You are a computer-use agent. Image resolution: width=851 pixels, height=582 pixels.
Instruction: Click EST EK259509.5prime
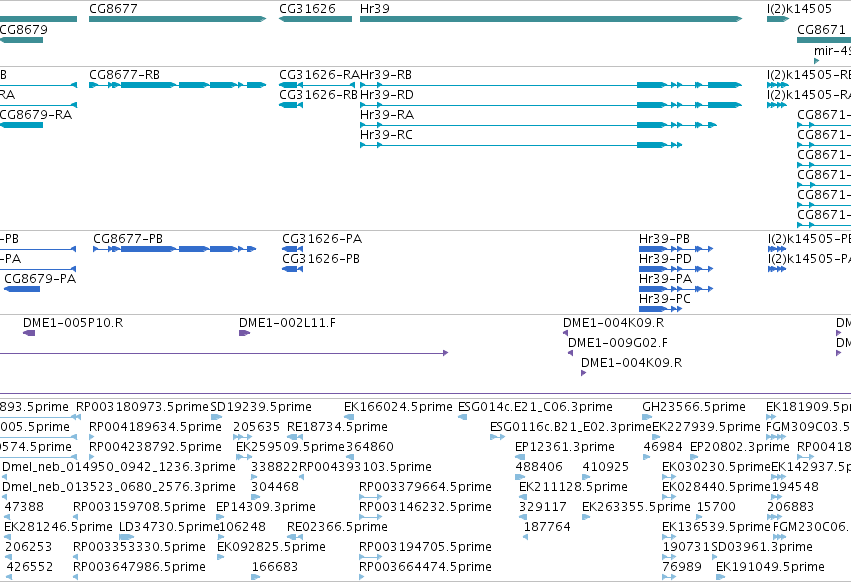point(290,447)
